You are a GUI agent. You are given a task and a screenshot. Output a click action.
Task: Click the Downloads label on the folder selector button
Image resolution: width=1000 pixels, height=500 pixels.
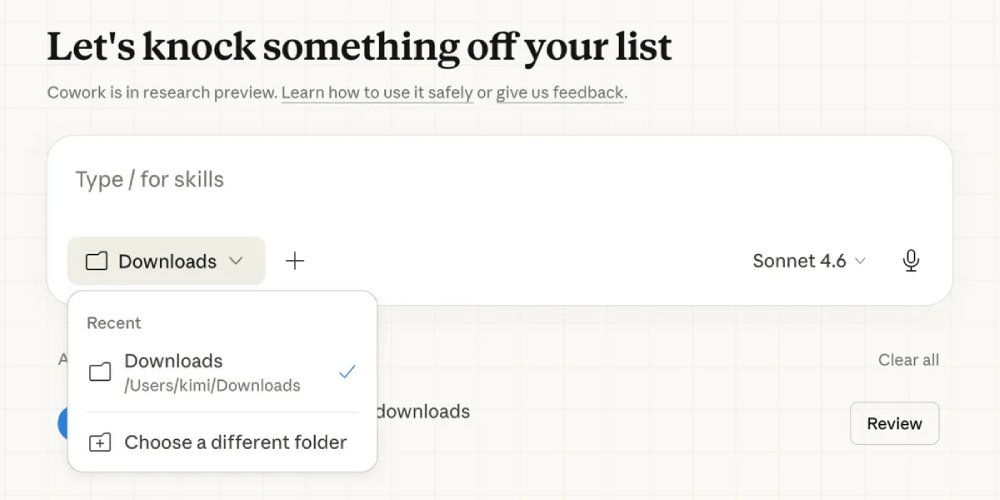(x=167, y=261)
